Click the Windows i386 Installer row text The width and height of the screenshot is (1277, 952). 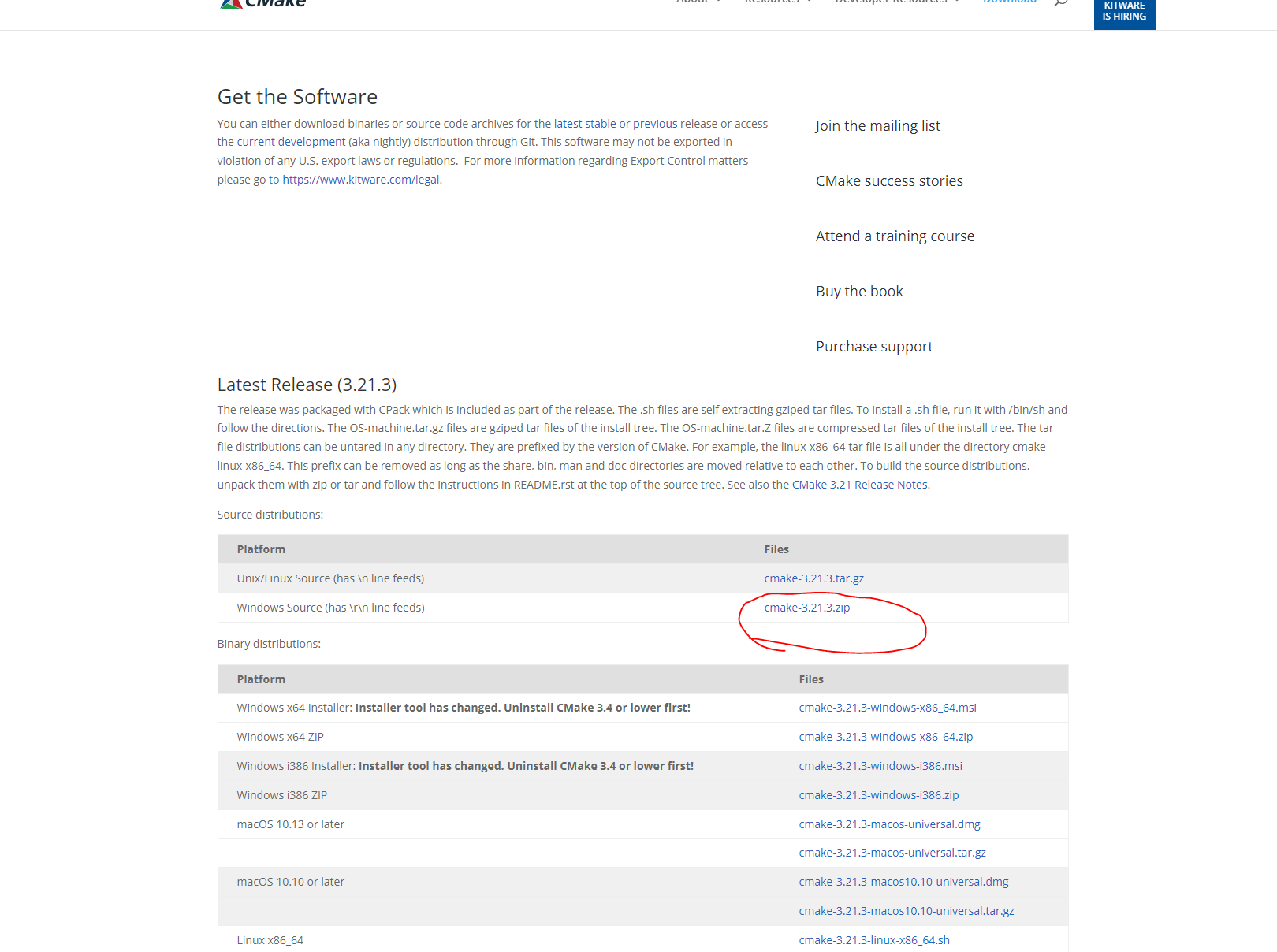[465, 766]
